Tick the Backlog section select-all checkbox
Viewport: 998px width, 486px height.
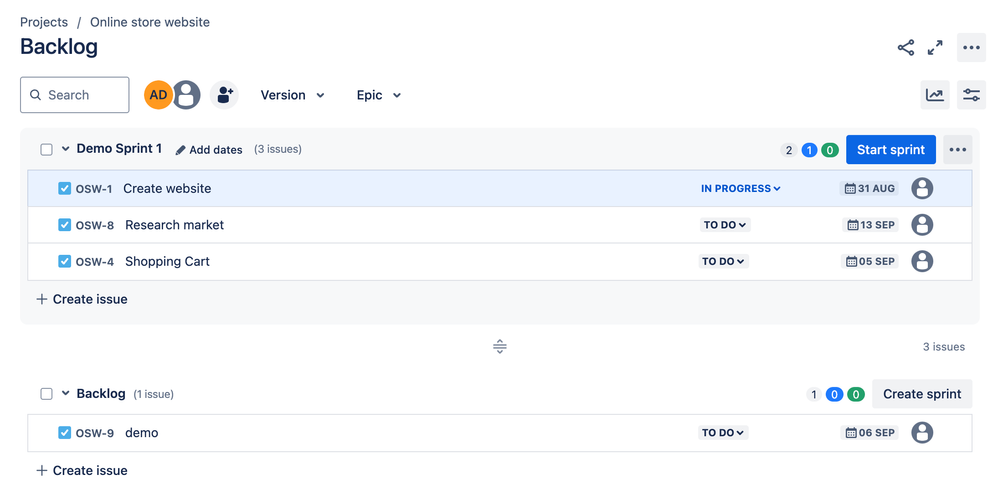[46, 394]
